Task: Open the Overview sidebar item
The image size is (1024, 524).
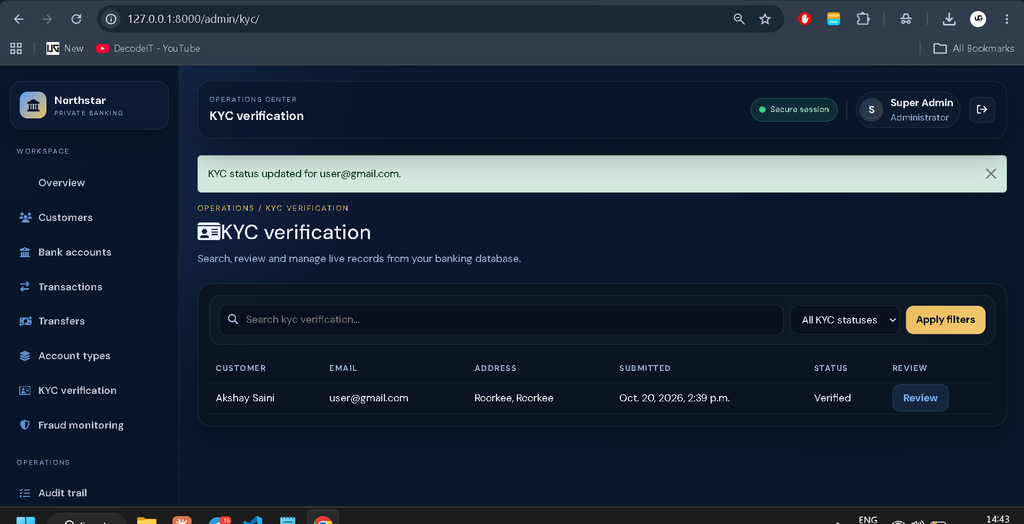Action: click(61, 183)
